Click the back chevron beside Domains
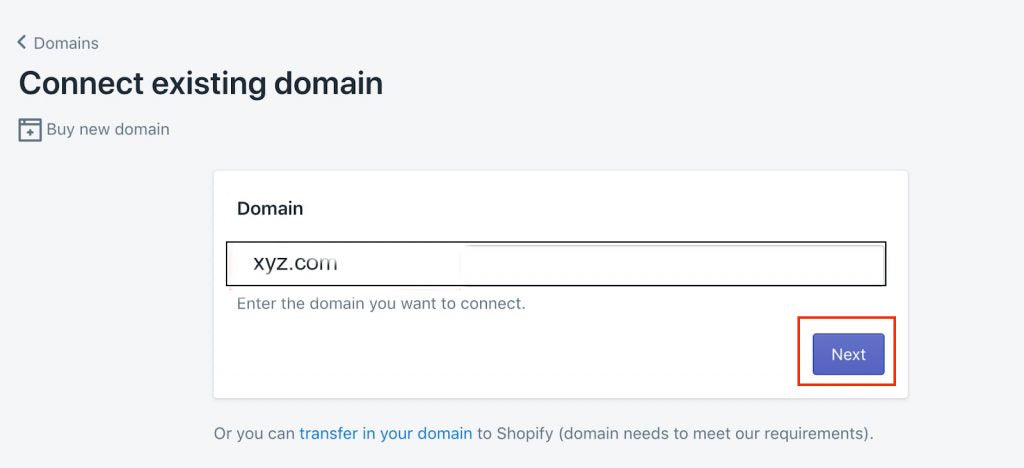This screenshot has width=1024, height=468. (x=22, y=43)
